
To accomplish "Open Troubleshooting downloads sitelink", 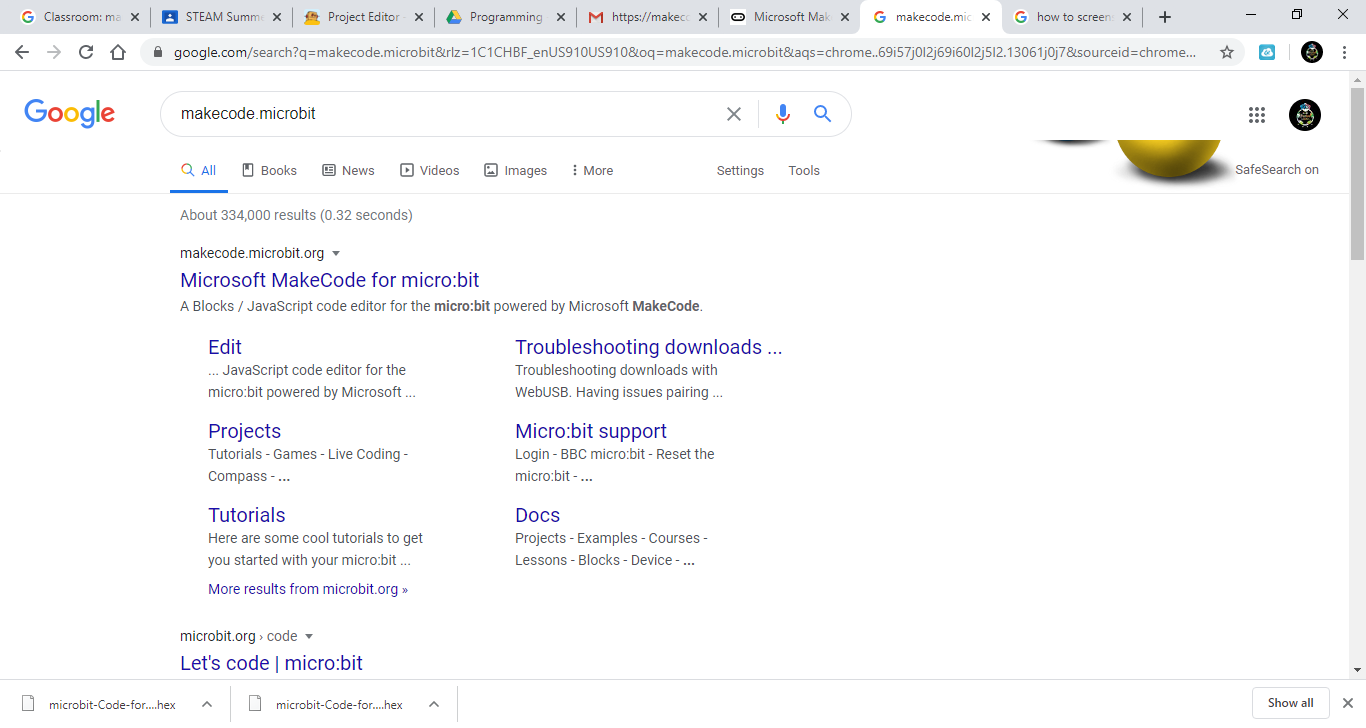I will [649, 347].
